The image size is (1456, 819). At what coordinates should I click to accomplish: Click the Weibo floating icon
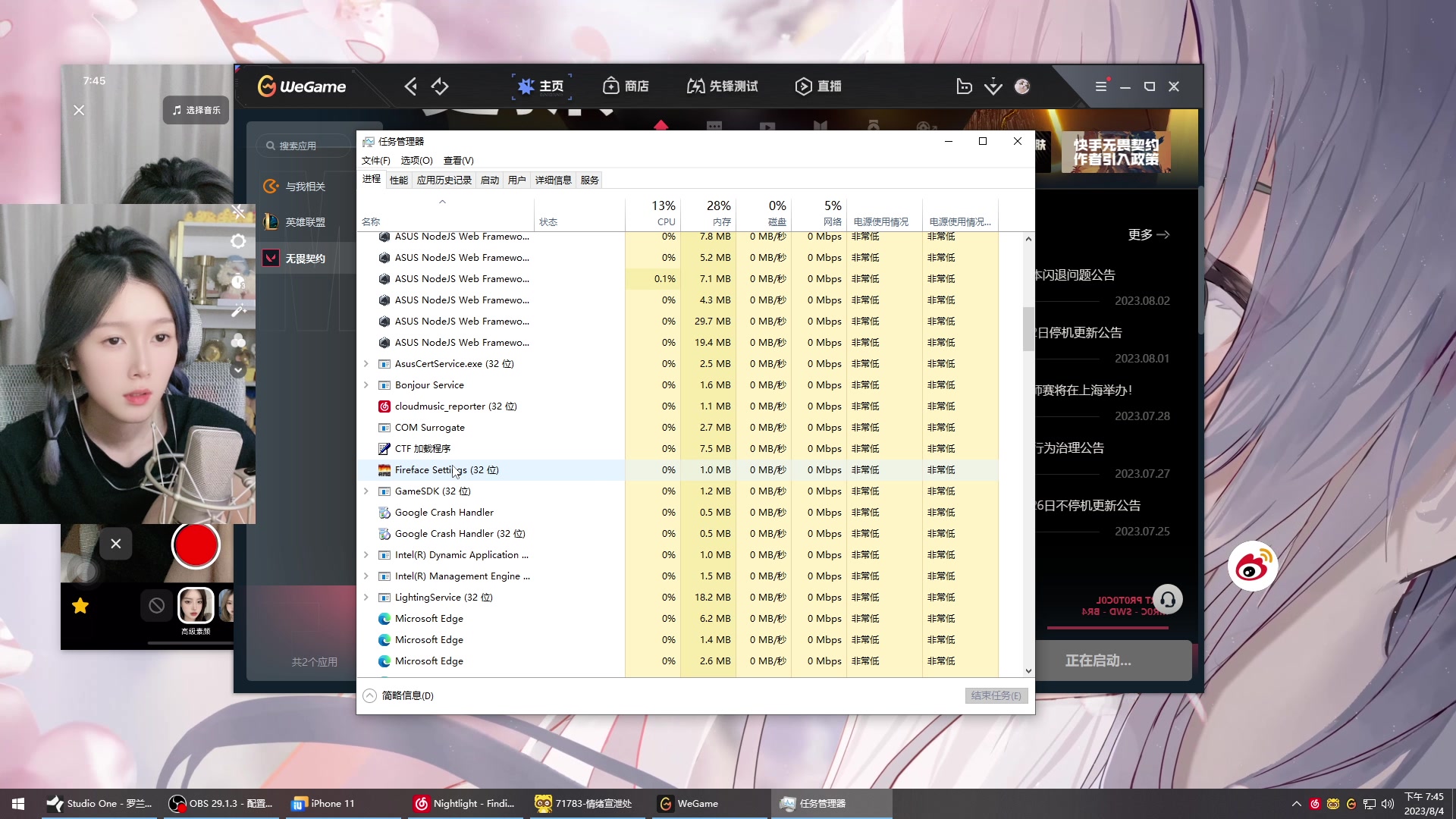coord(1253,566)
